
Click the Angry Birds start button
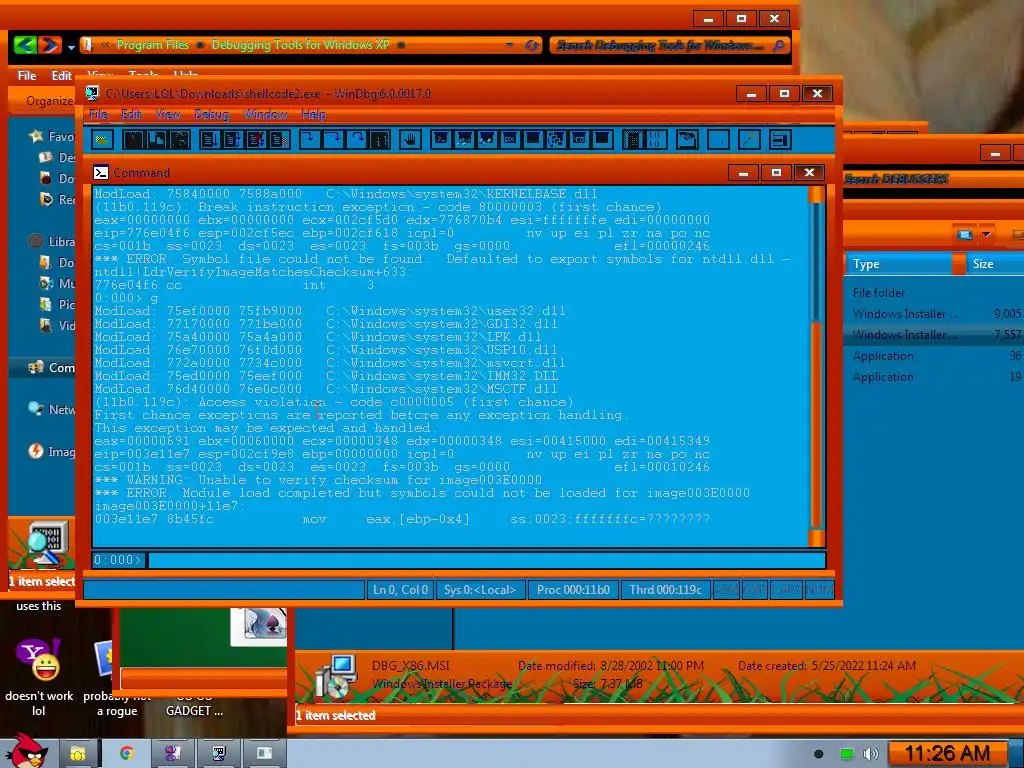tap(25, 751)
